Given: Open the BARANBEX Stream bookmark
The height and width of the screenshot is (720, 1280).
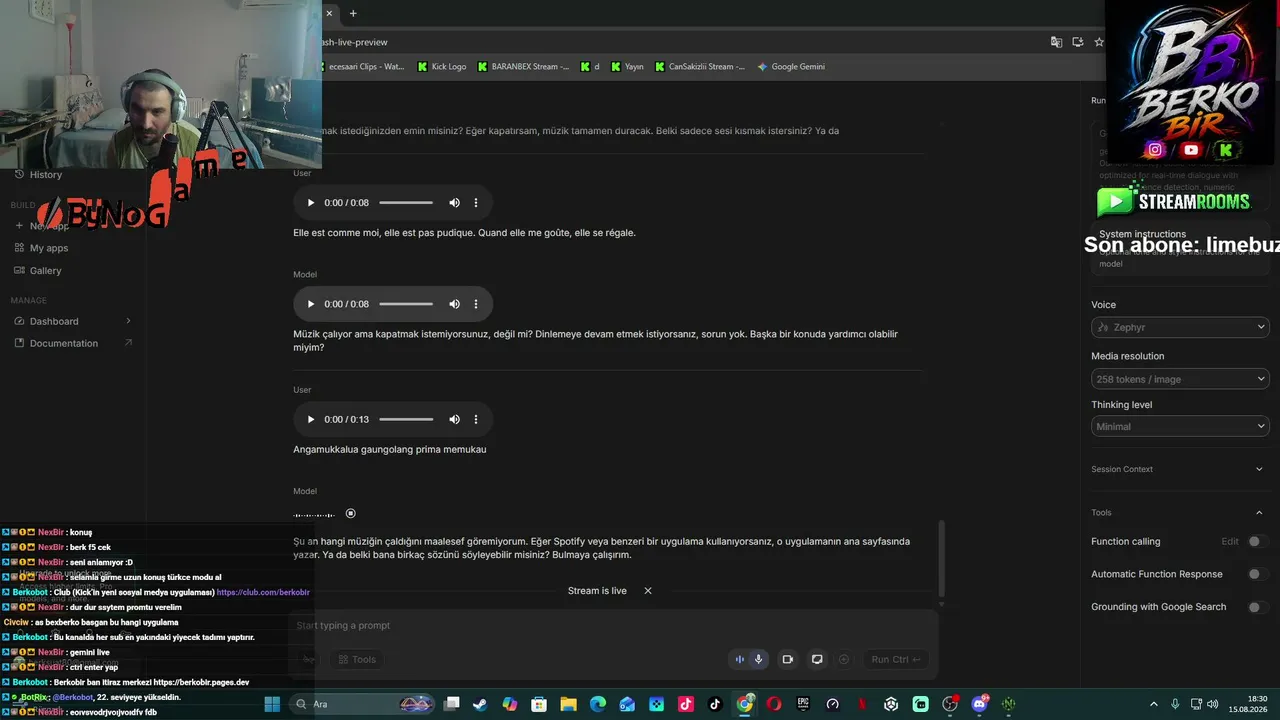Looking at the screenshot, I should (x=524, y=67).
